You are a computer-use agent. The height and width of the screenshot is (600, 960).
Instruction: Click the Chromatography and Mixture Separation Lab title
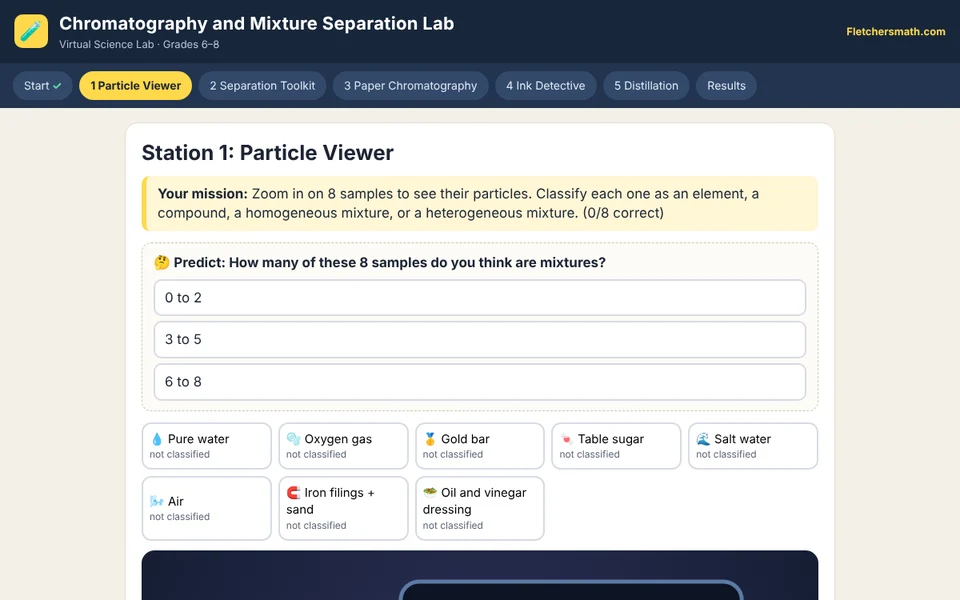click(x=257, y=23)
